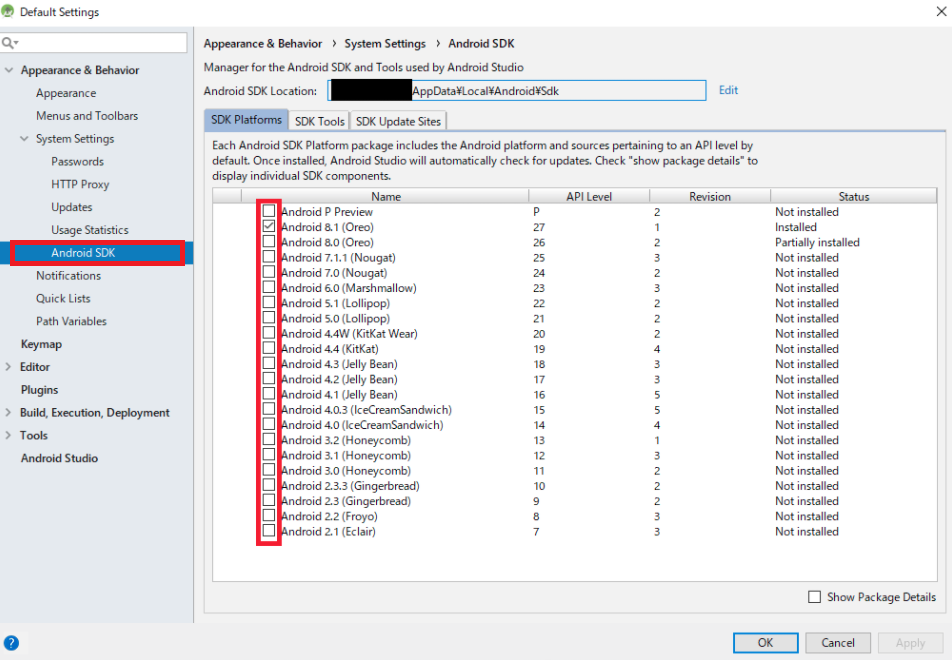Click the Cancel button

pos(838,642)
